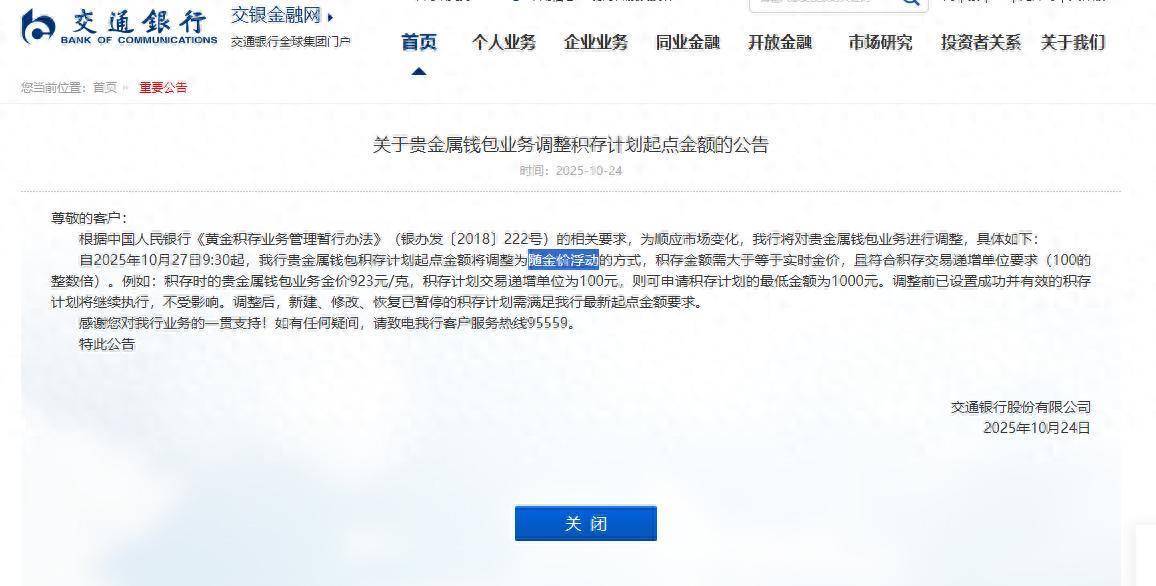Open the 企业业务 menu

point(596,43)
